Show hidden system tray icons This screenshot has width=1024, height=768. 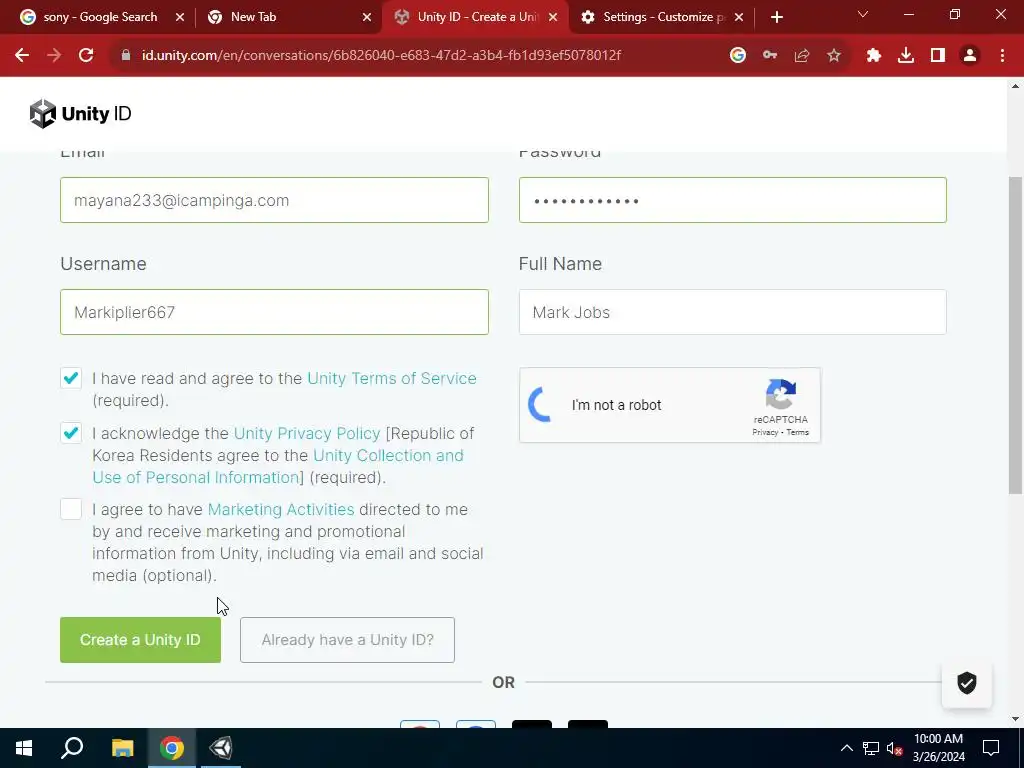pyautogui.click(x=846, y=748)
